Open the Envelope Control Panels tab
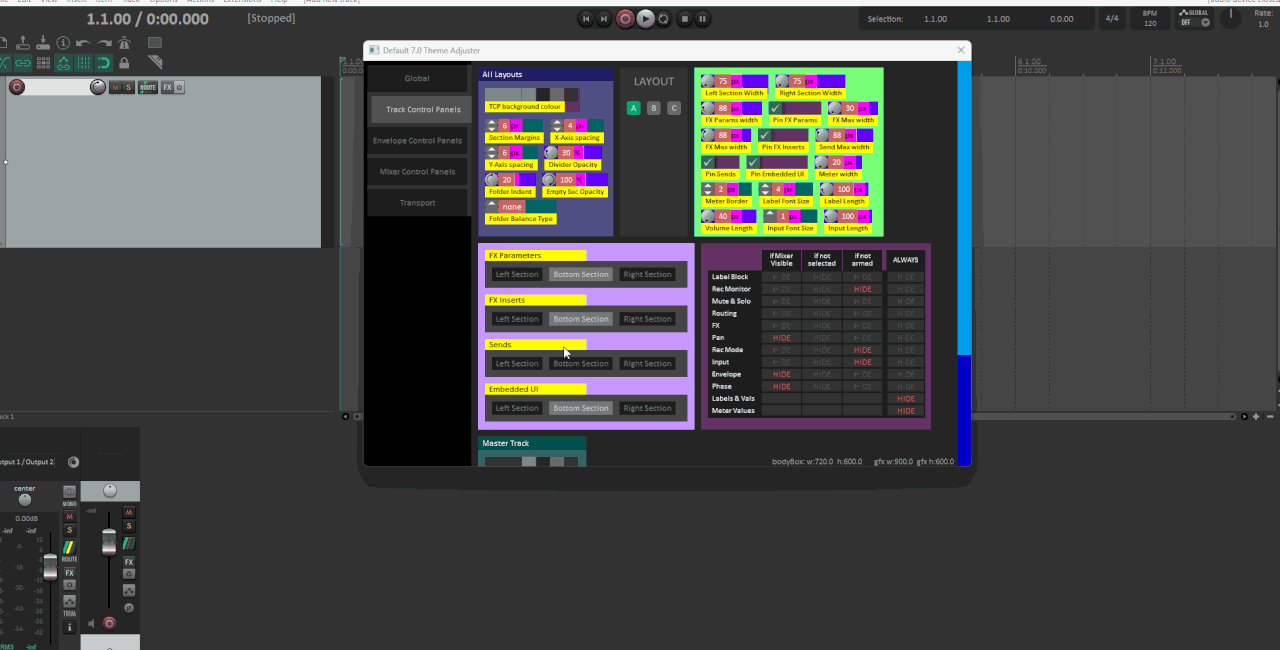Image resolution: width=1280 pixels, height=650 pixels. pos(417,141)
